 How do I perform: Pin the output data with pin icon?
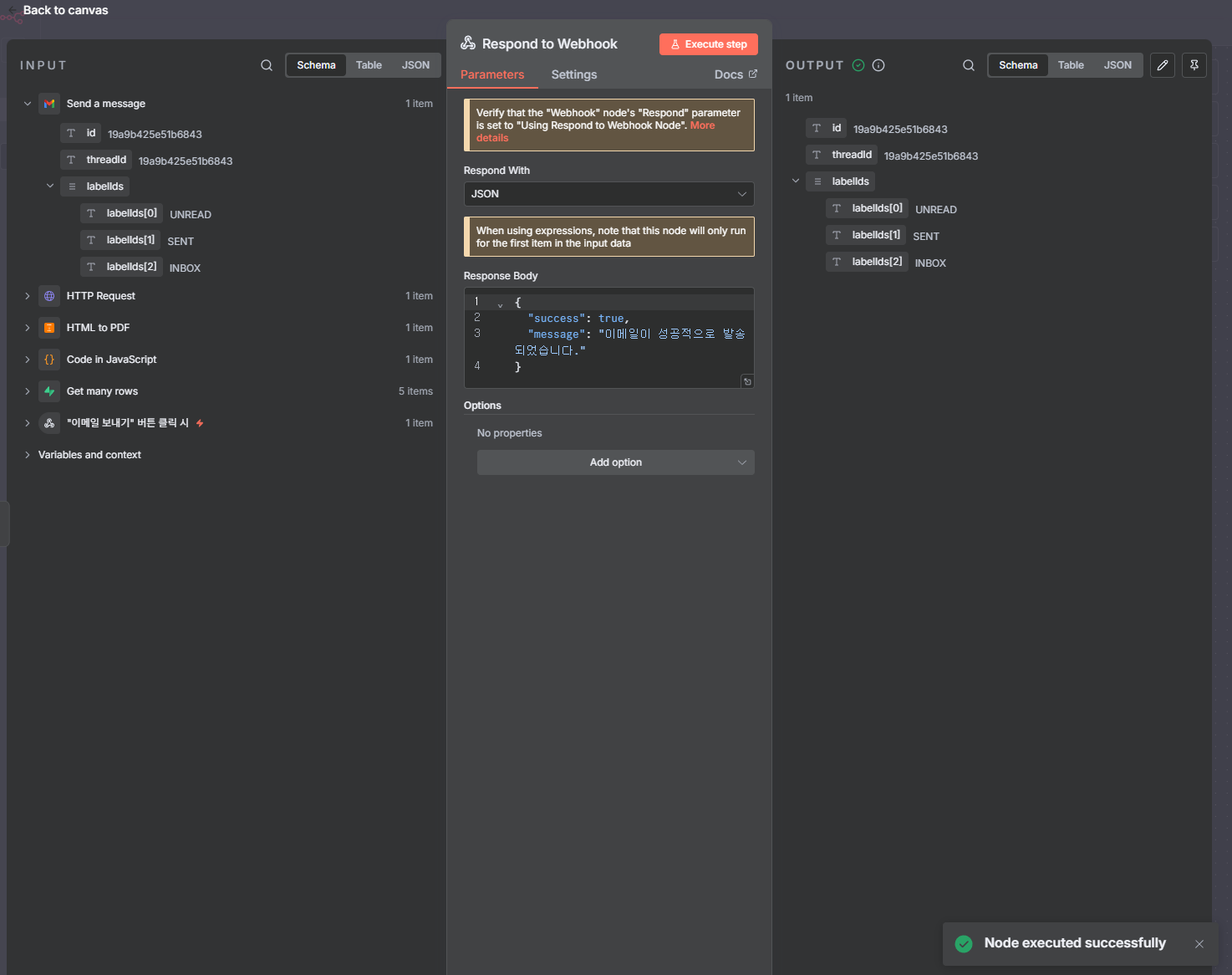1194,65
